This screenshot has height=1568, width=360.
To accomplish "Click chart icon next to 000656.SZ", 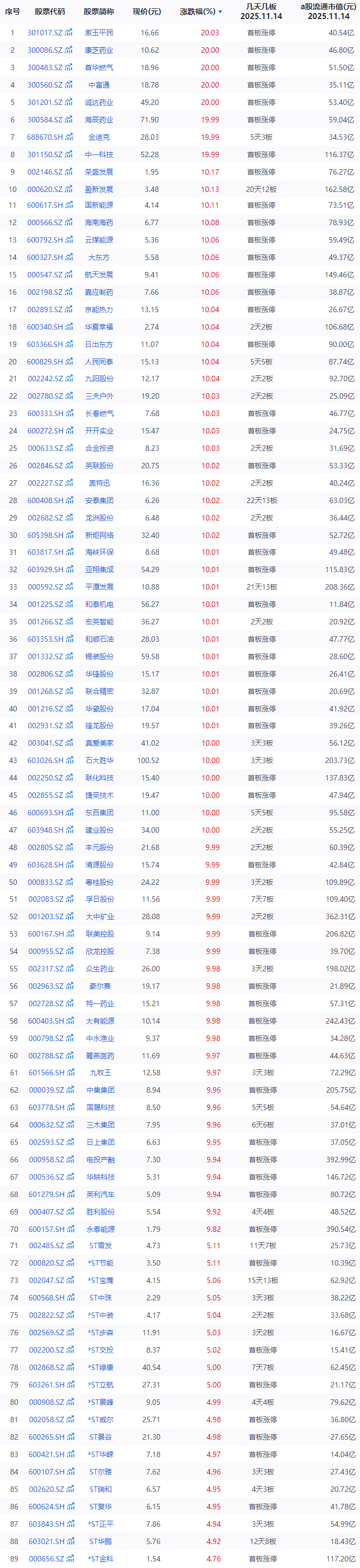I will pos(69,1559).
